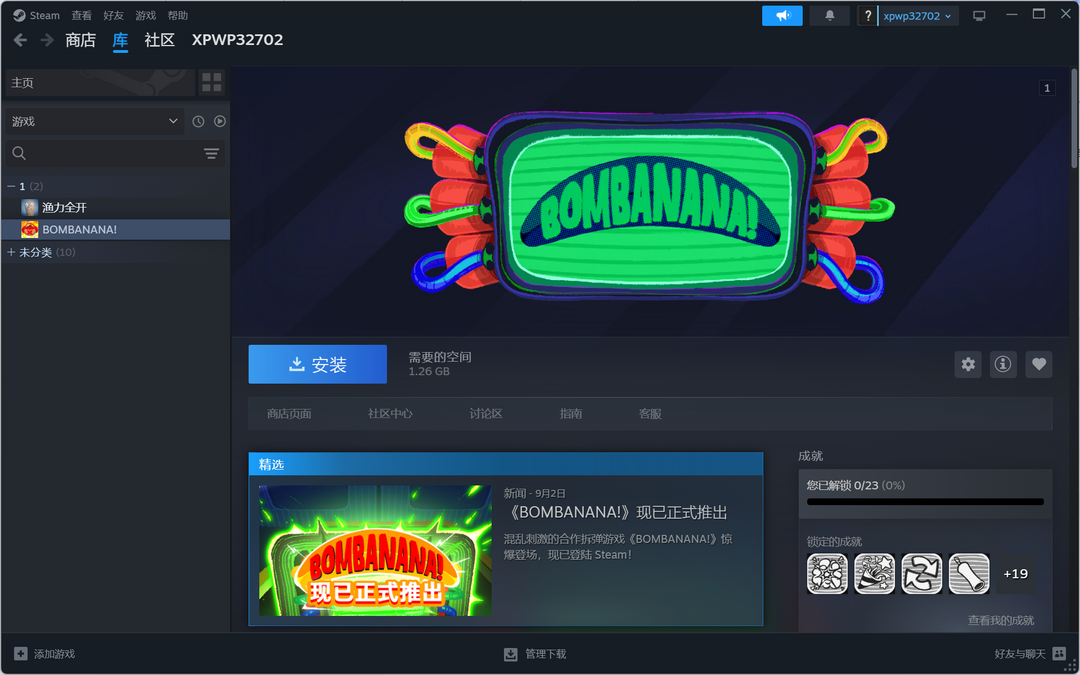
Task: Go to library 主页
Action: pos(100,83)
